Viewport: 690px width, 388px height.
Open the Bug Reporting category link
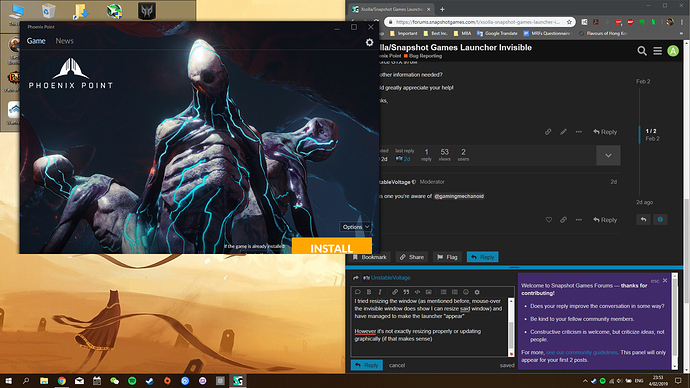click(423, 56)
